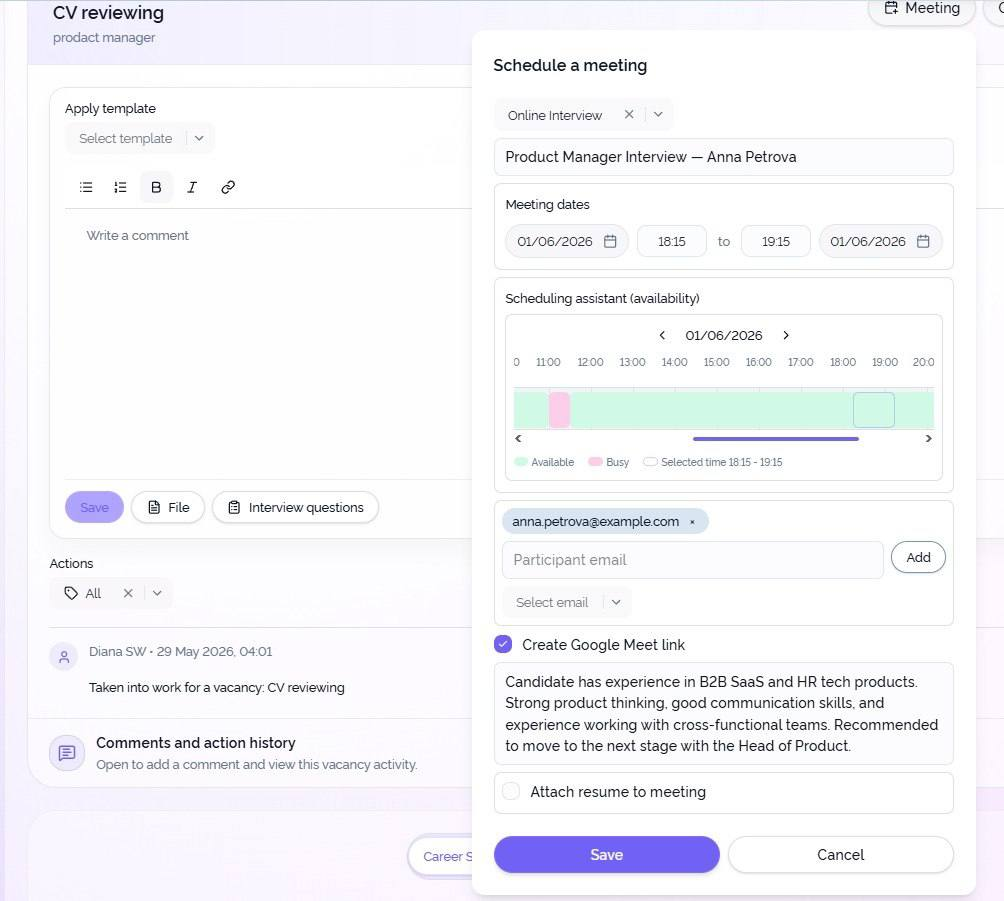Click the tag icon in Actions filter
This screenshot has width=1004, height=901.
[71, 593]
